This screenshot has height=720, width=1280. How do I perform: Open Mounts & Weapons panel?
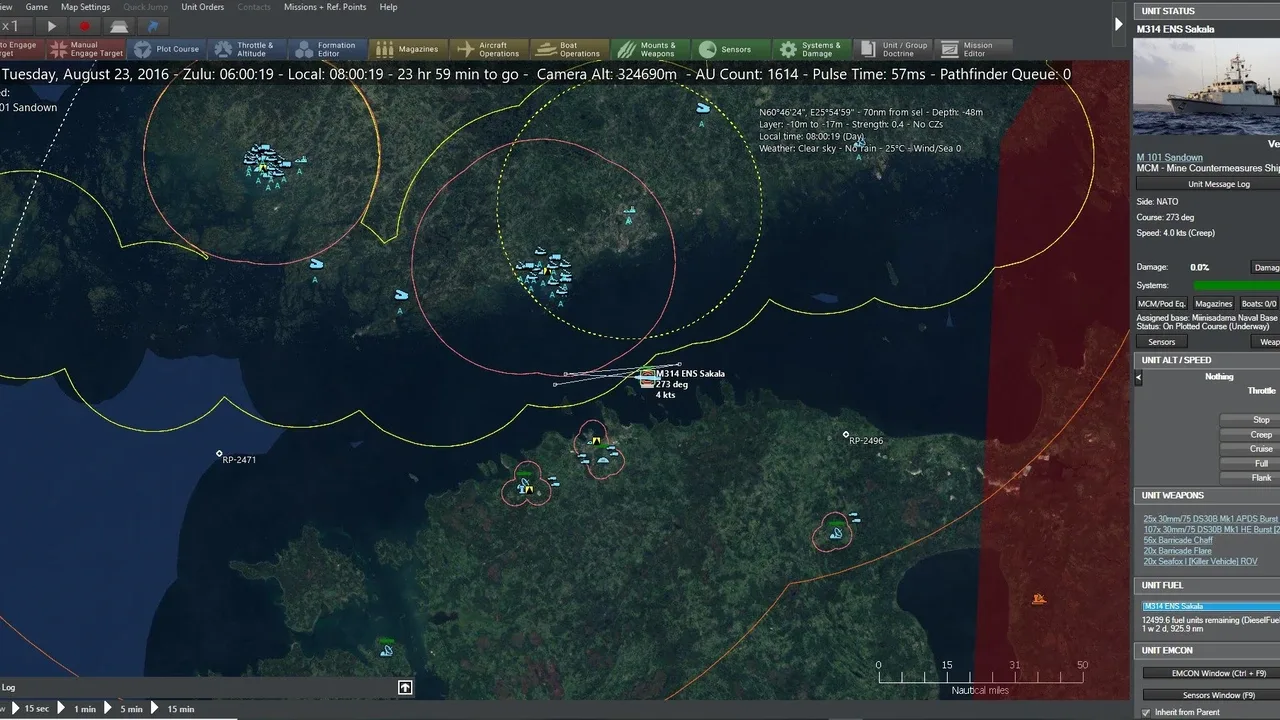[x=649, y=49]
